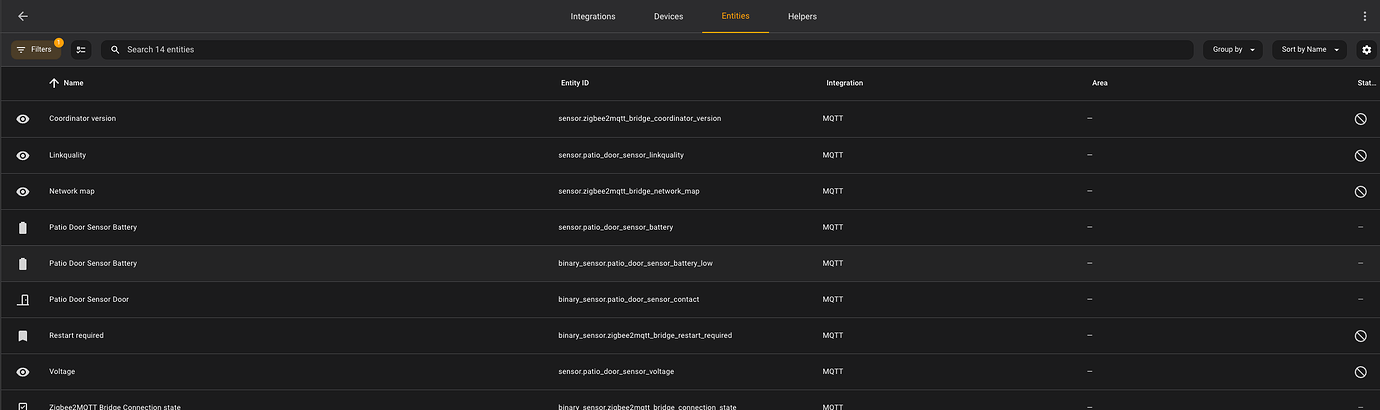The width and height of the screenshot is (1380, 410).
Task: Click disabled status icon for Voltage
Action: coord(1360,371)
